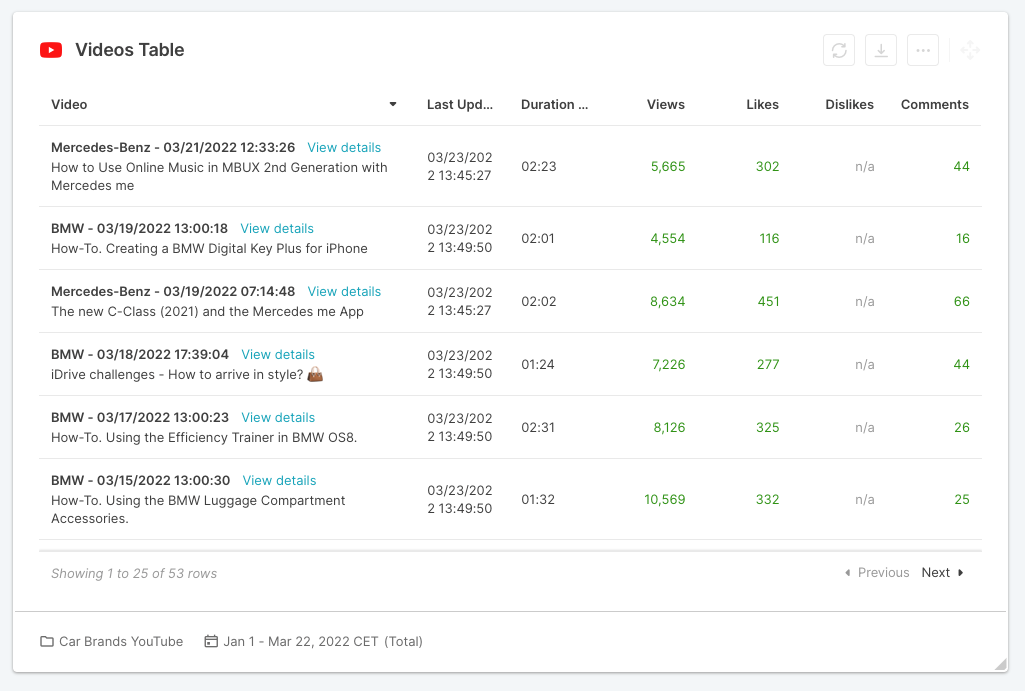
Task: Click comments value '16'
Action: pyautogui.click(x=963, y=239)
